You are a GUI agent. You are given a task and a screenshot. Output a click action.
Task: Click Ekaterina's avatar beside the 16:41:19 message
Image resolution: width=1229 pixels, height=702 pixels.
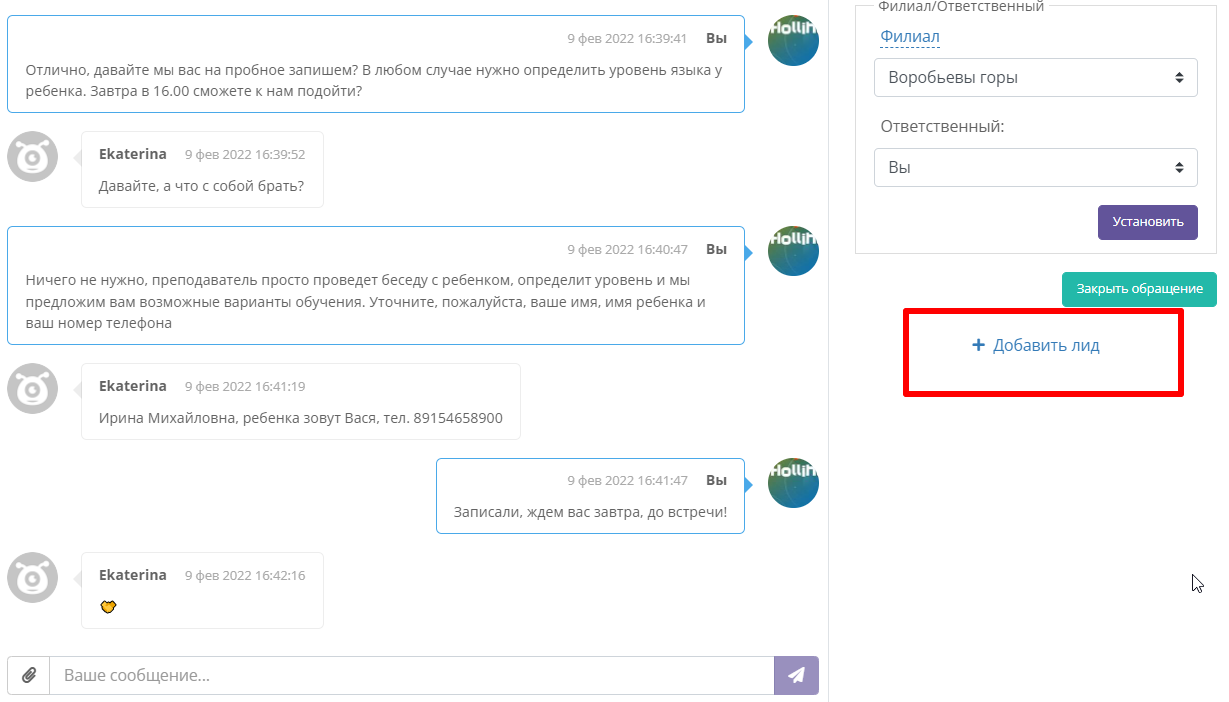33,388
